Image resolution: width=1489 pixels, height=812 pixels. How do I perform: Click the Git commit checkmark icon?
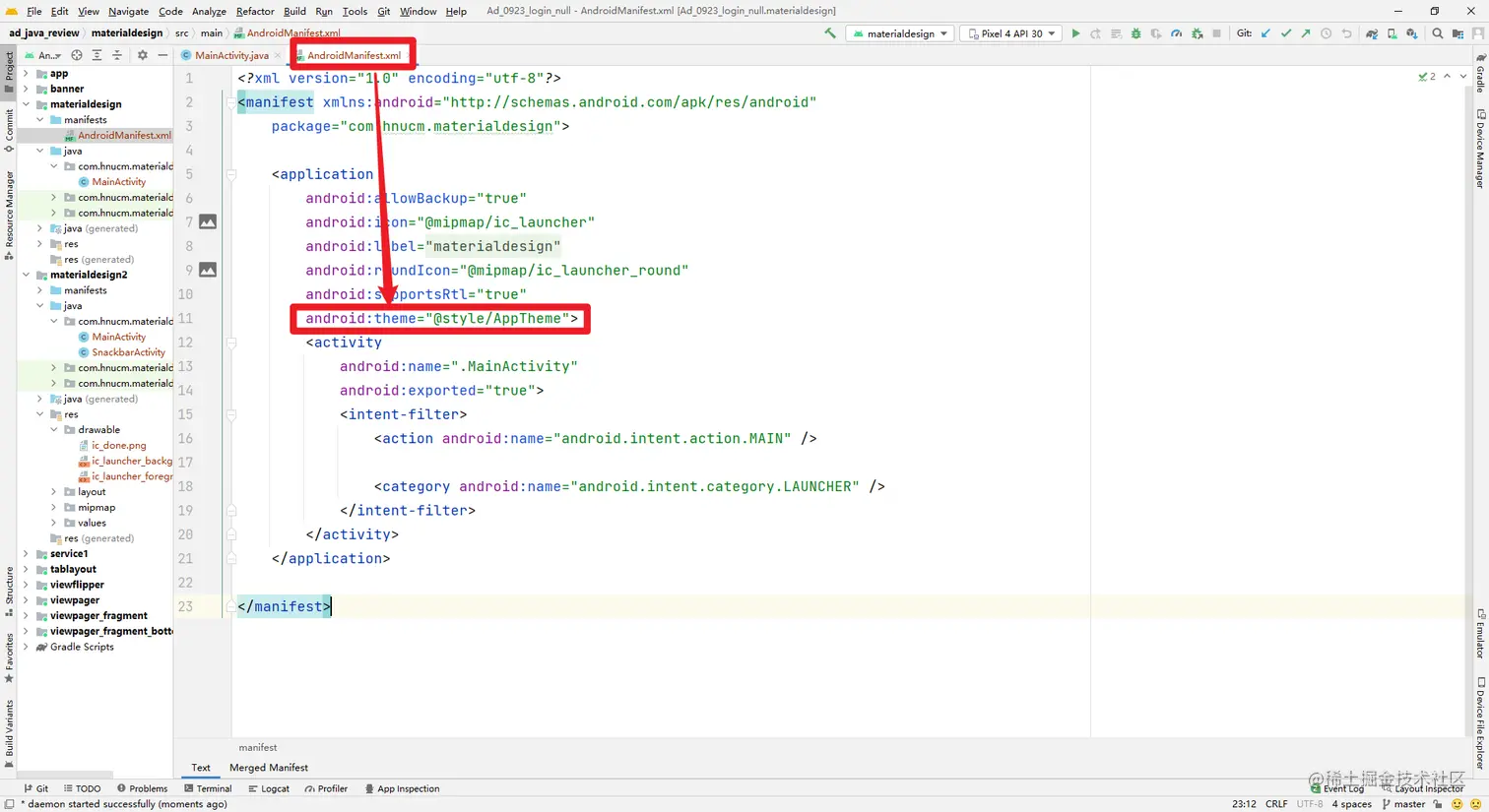[1286, 33]
